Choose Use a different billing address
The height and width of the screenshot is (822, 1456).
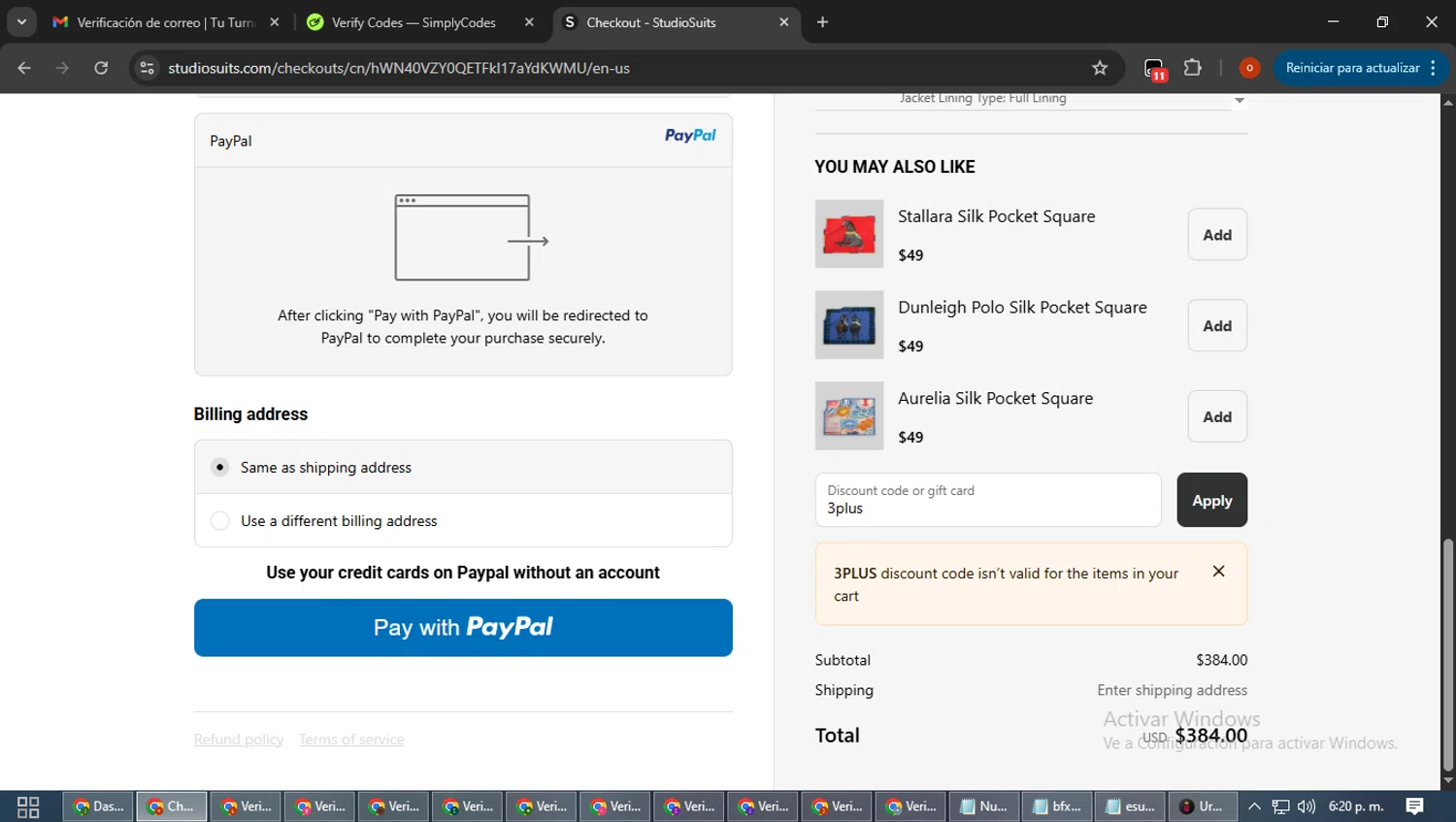(220, 521)
